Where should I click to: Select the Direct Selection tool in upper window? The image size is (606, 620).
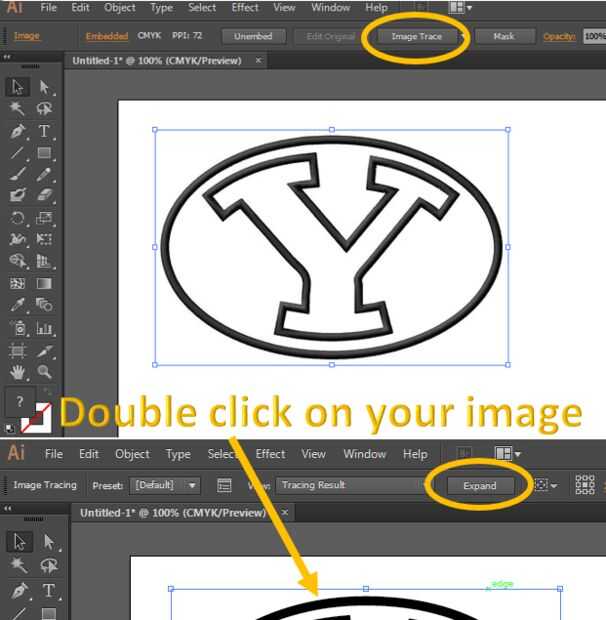[44, 87]
